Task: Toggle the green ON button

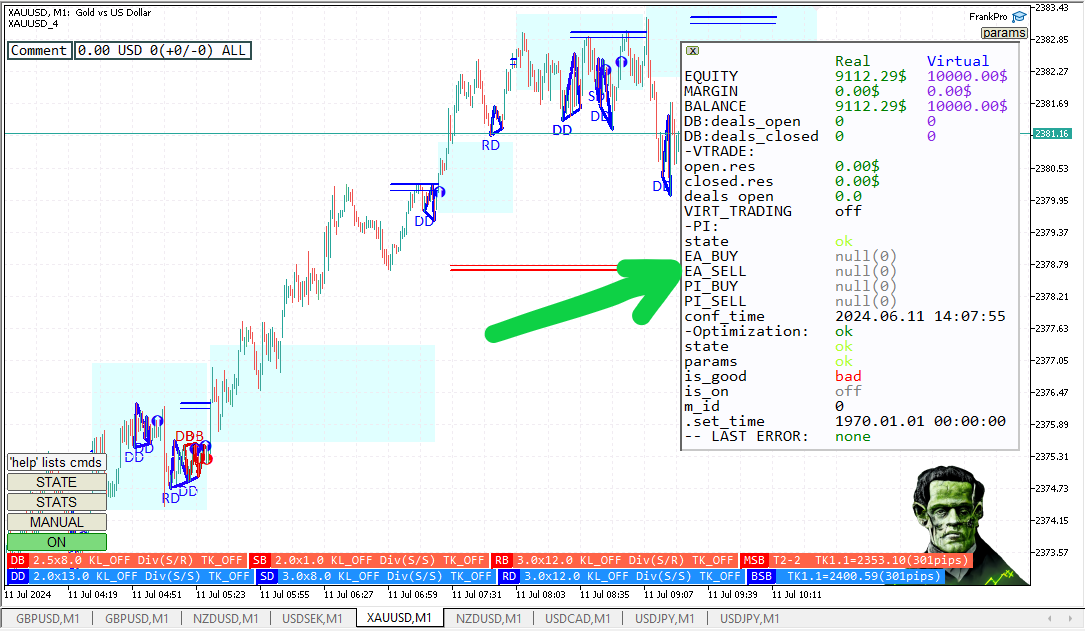Action: 56,542
